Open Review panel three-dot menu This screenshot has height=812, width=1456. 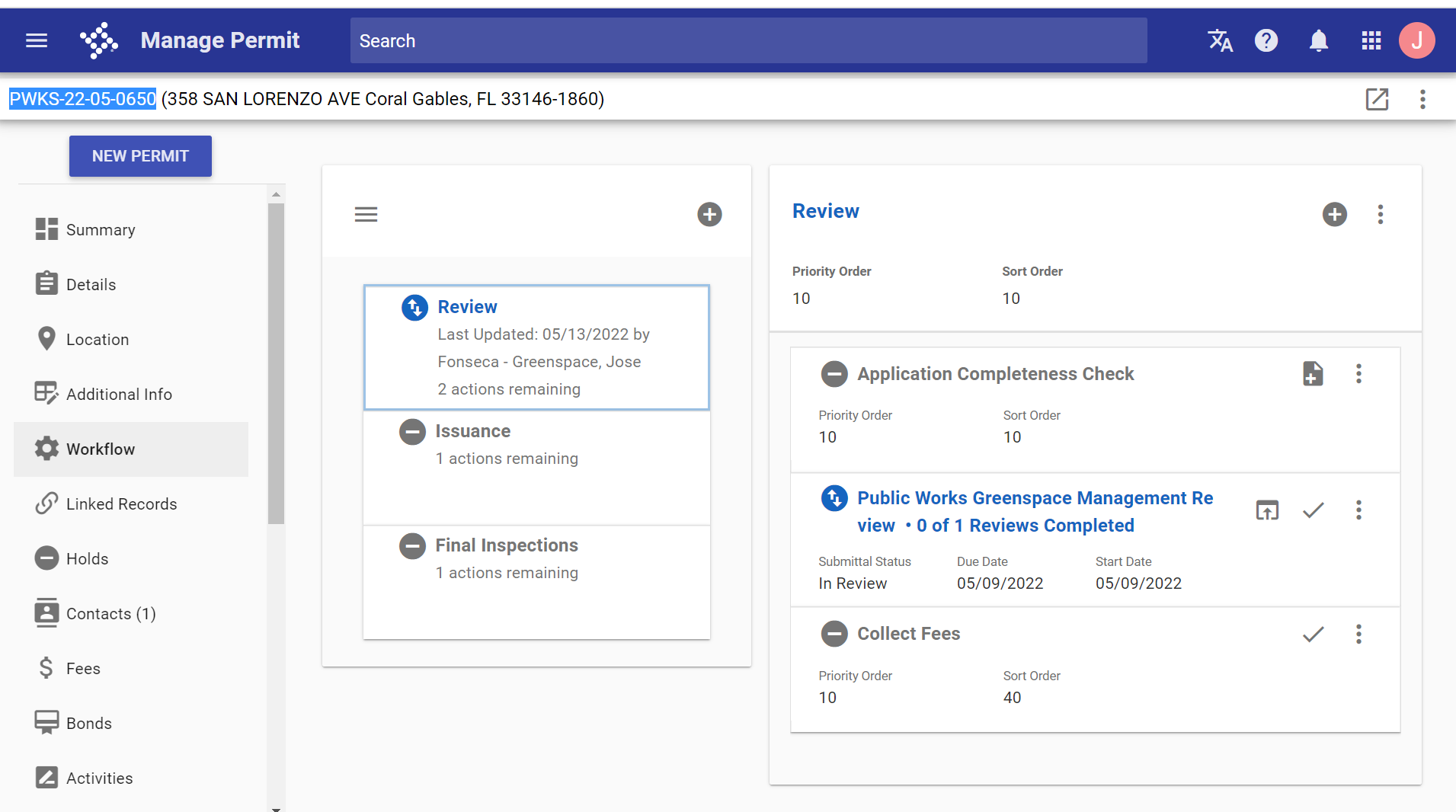click(x=1380, y=215)
